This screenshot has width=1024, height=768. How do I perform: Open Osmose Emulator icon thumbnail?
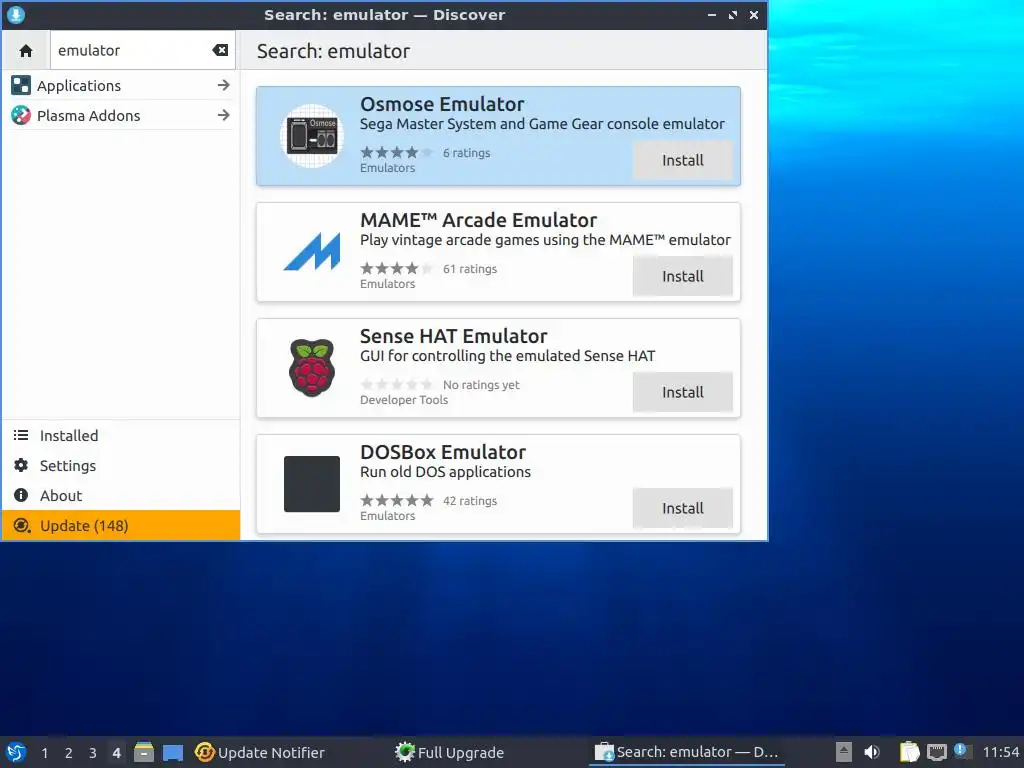click(312, 136)
